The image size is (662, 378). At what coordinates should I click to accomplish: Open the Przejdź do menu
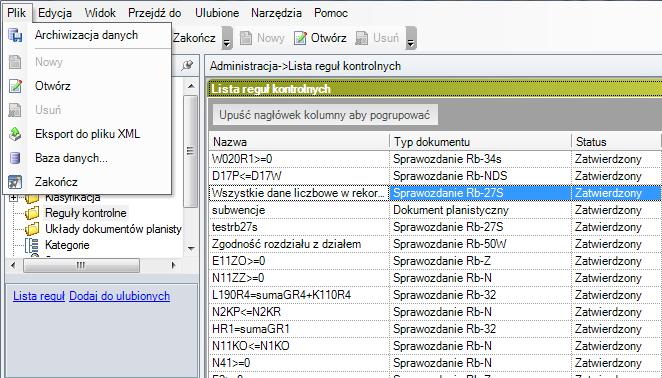coord(155,13)
